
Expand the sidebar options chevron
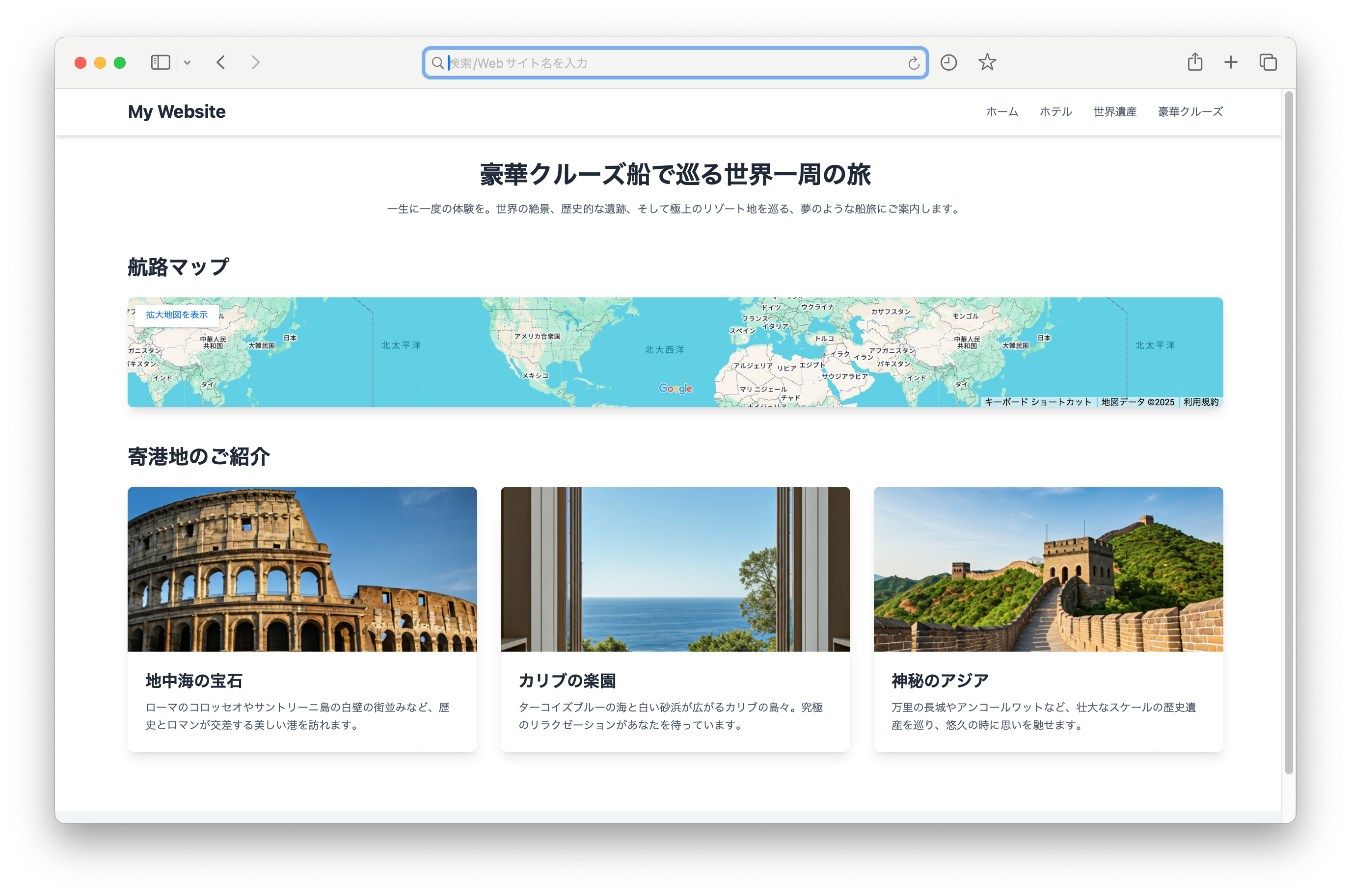click(187, 62)
